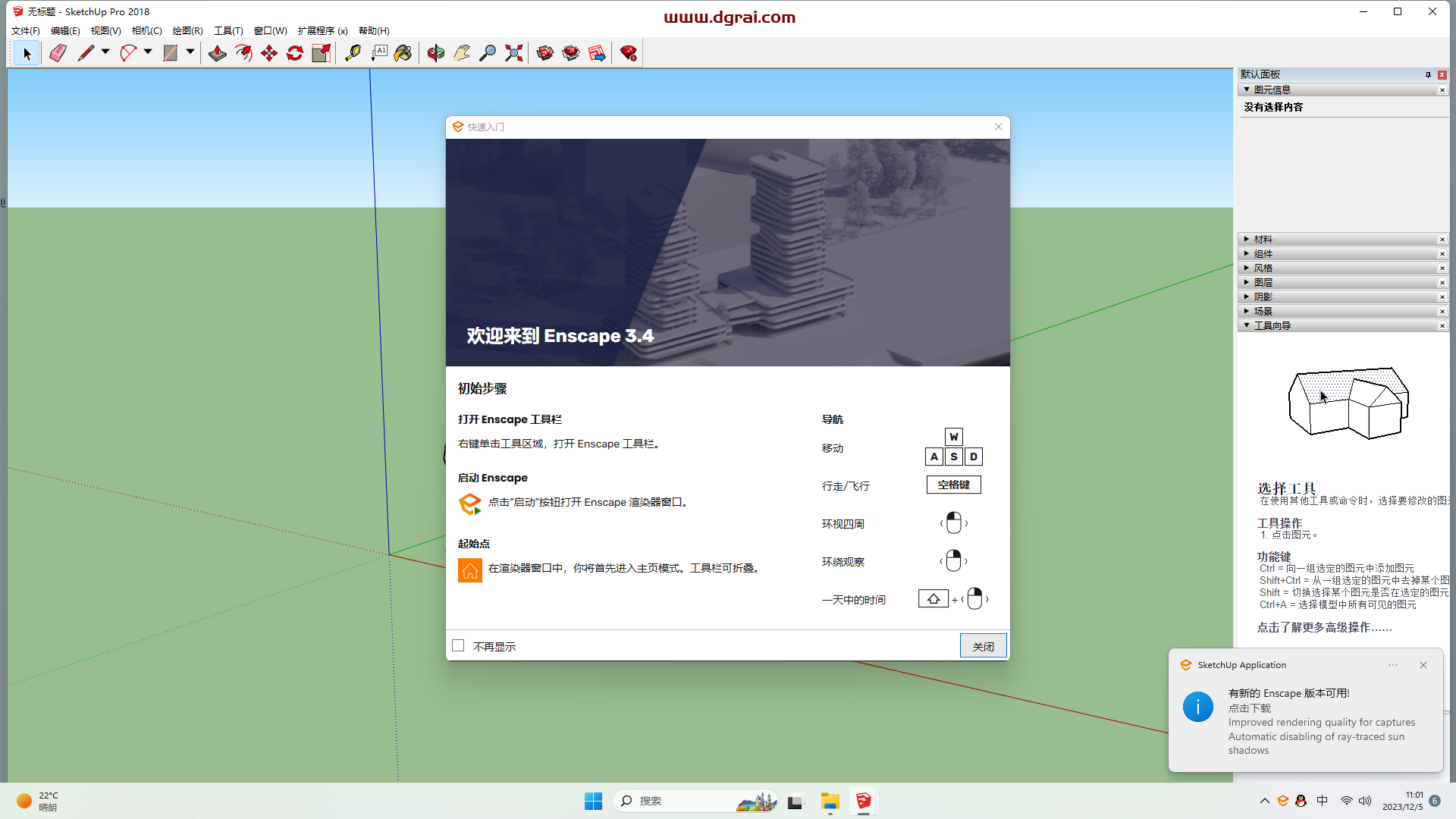Click 点击下载 in Enscape notification

(x=1249, y=708)
